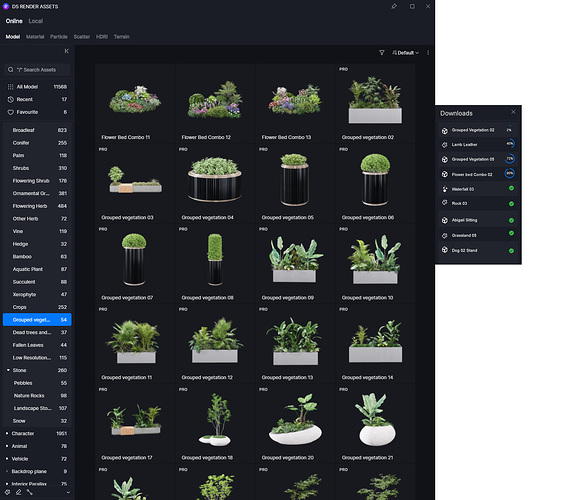Click the 45% progress ring for Lamb Leather
Screen dimensions: 562x500
[510, 144]
